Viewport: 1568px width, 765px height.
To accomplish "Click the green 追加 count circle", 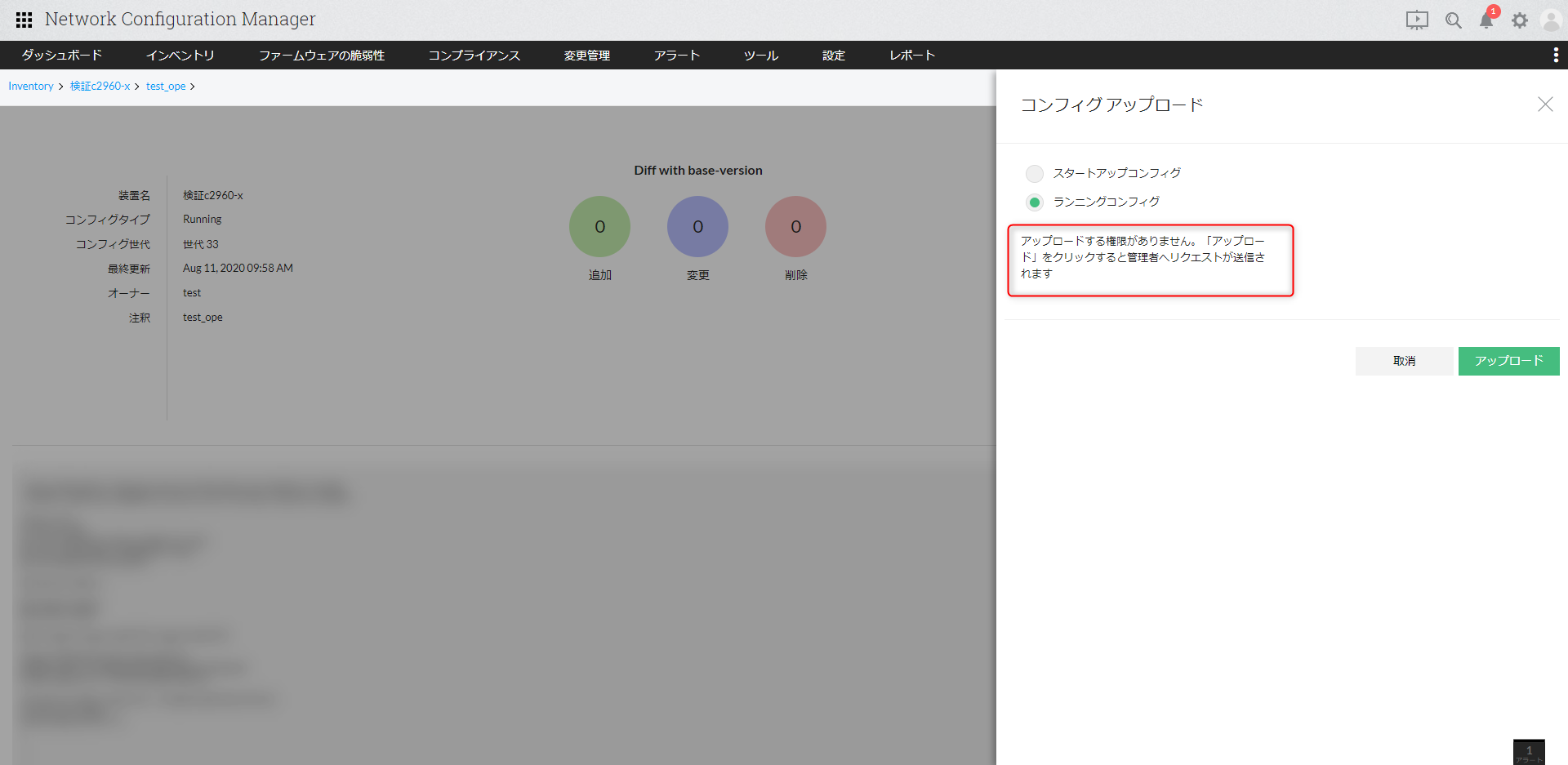I will (599, 226).
